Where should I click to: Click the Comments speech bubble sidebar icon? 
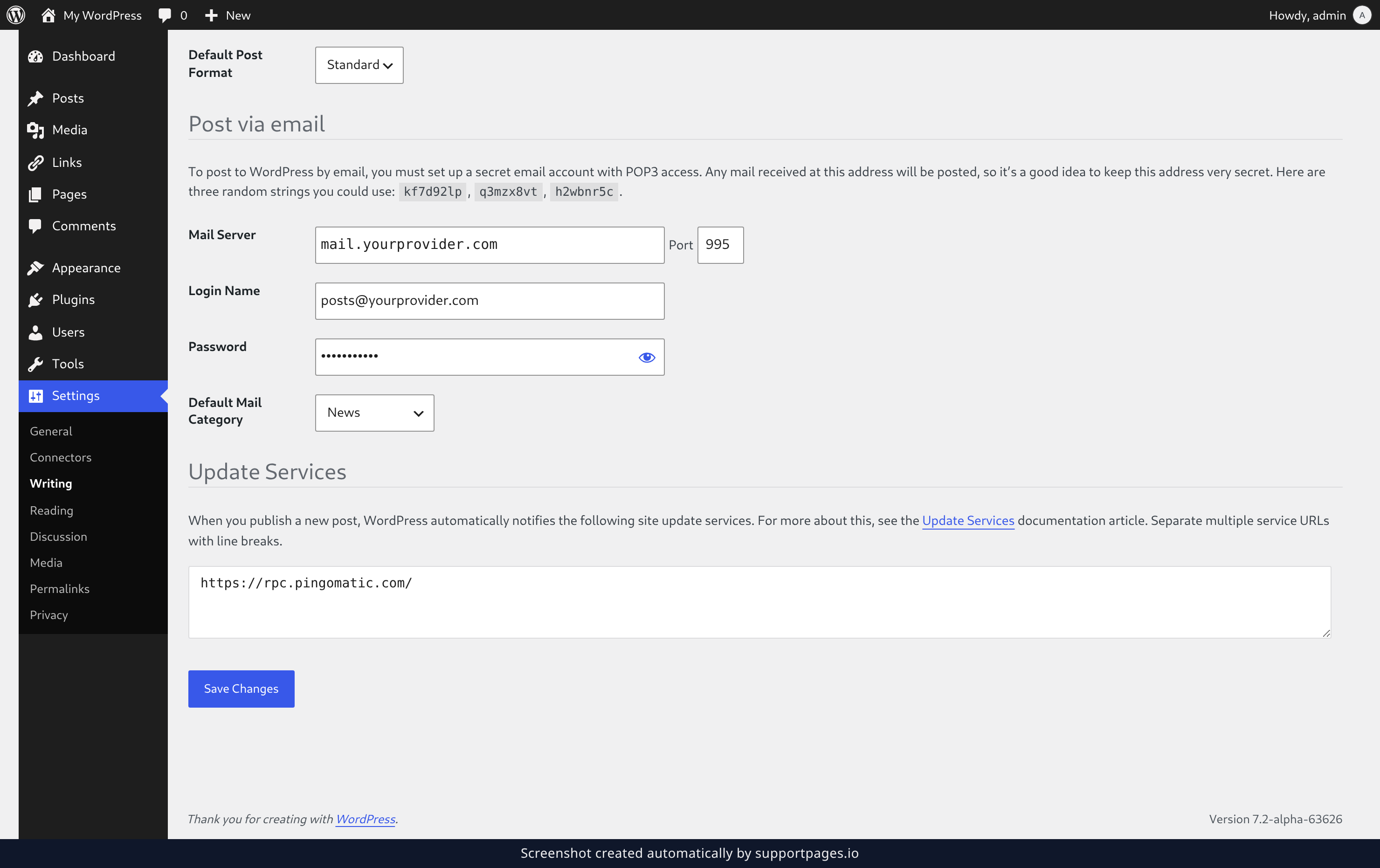point(35,226)
